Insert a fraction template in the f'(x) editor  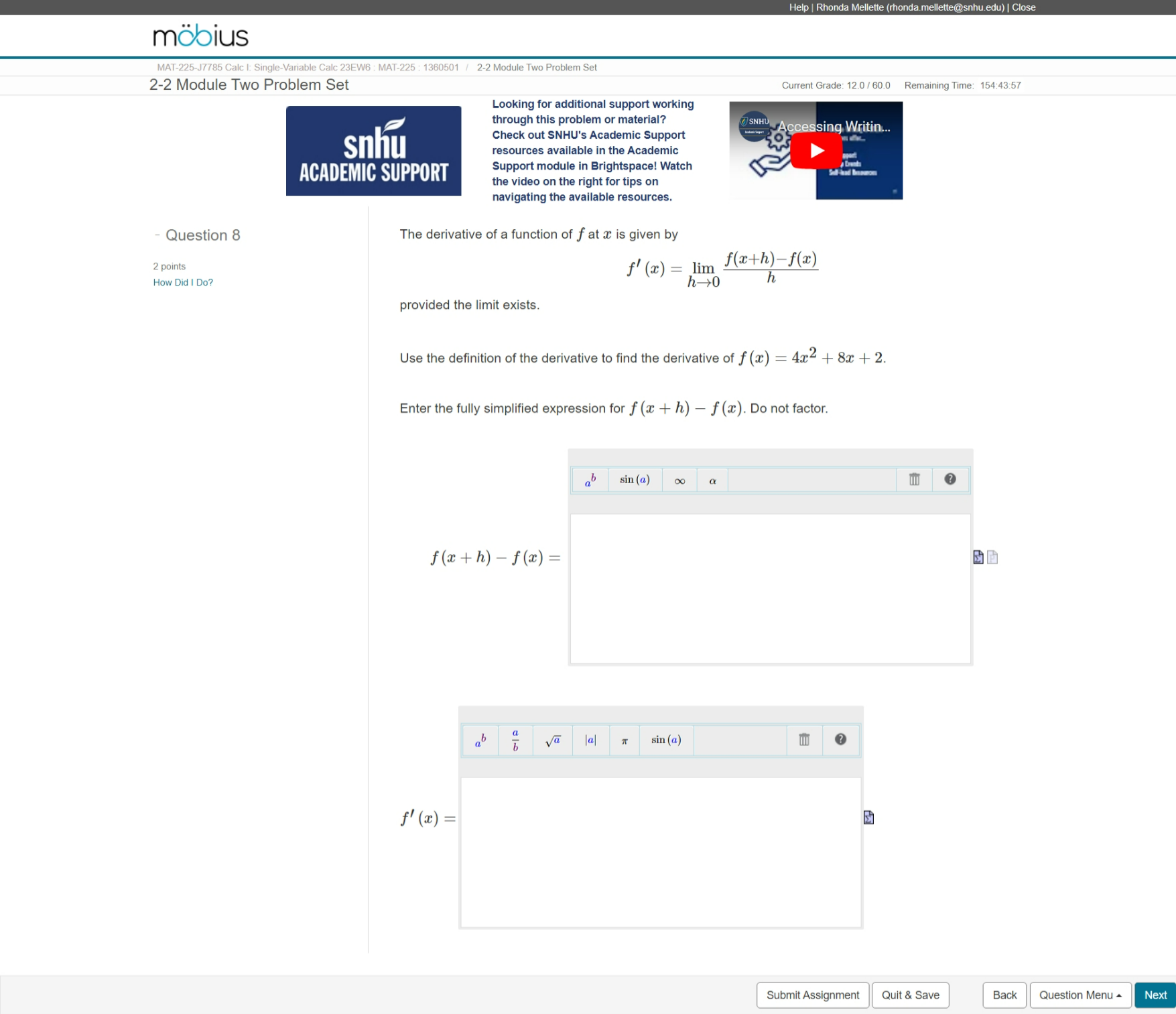click(x=514, y=739)
